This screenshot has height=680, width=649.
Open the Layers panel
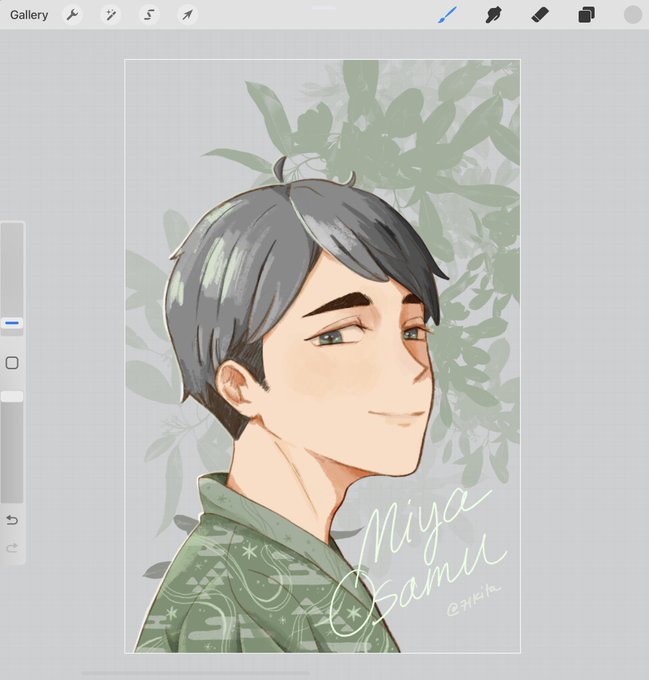pos(586,15)
